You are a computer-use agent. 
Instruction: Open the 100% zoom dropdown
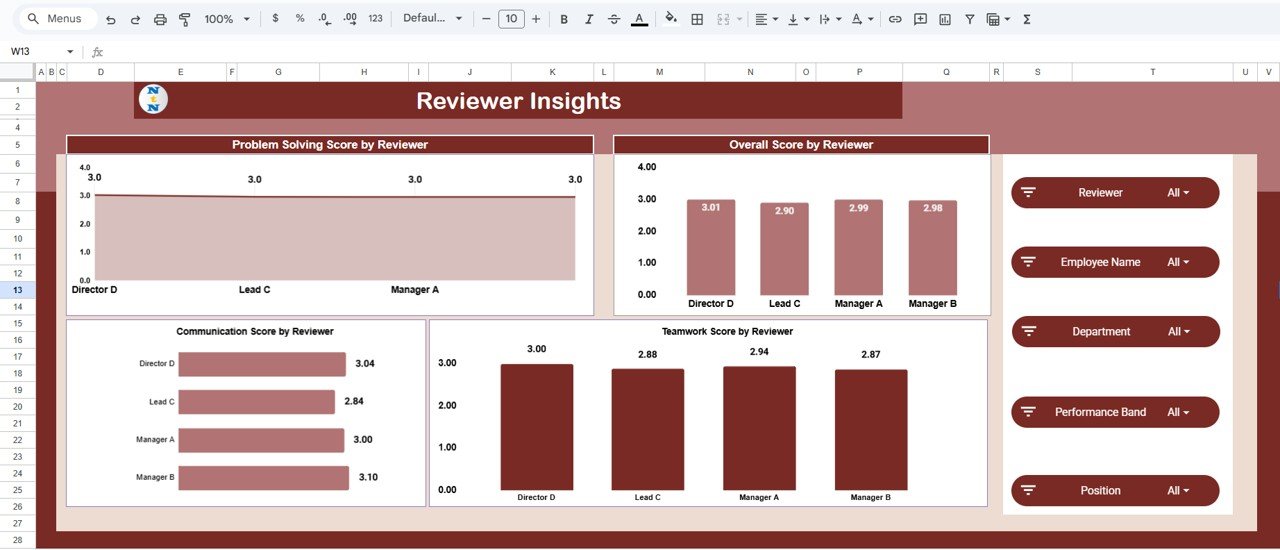pos(227,19)
